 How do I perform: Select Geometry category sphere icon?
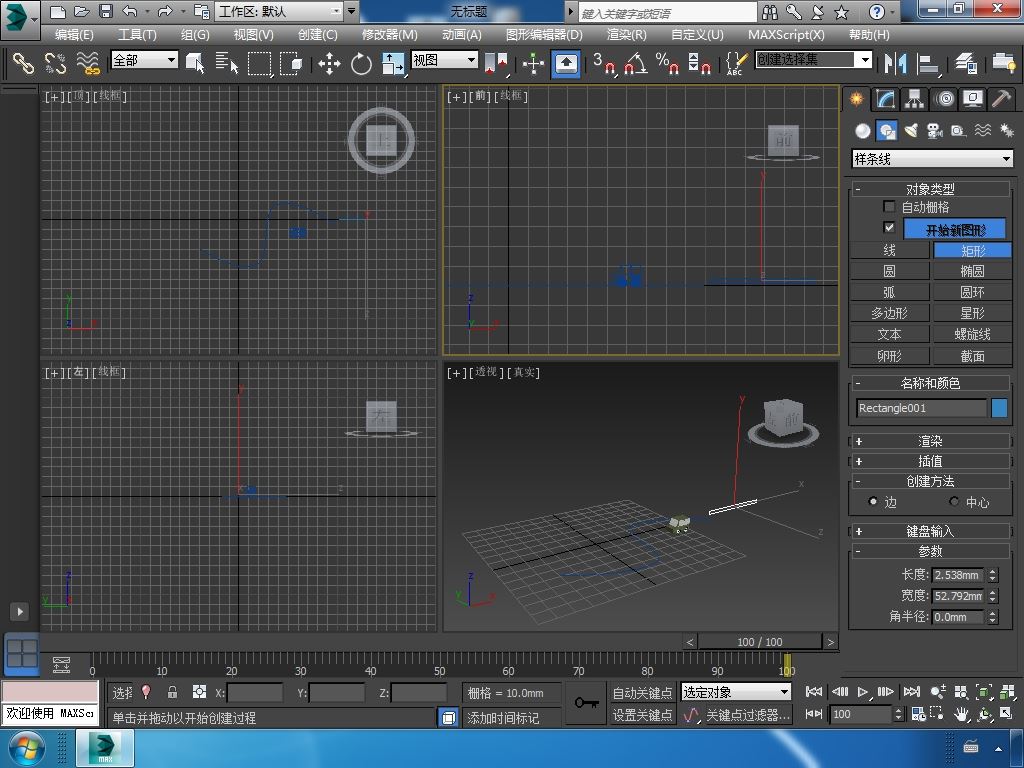tap(863, 131)
